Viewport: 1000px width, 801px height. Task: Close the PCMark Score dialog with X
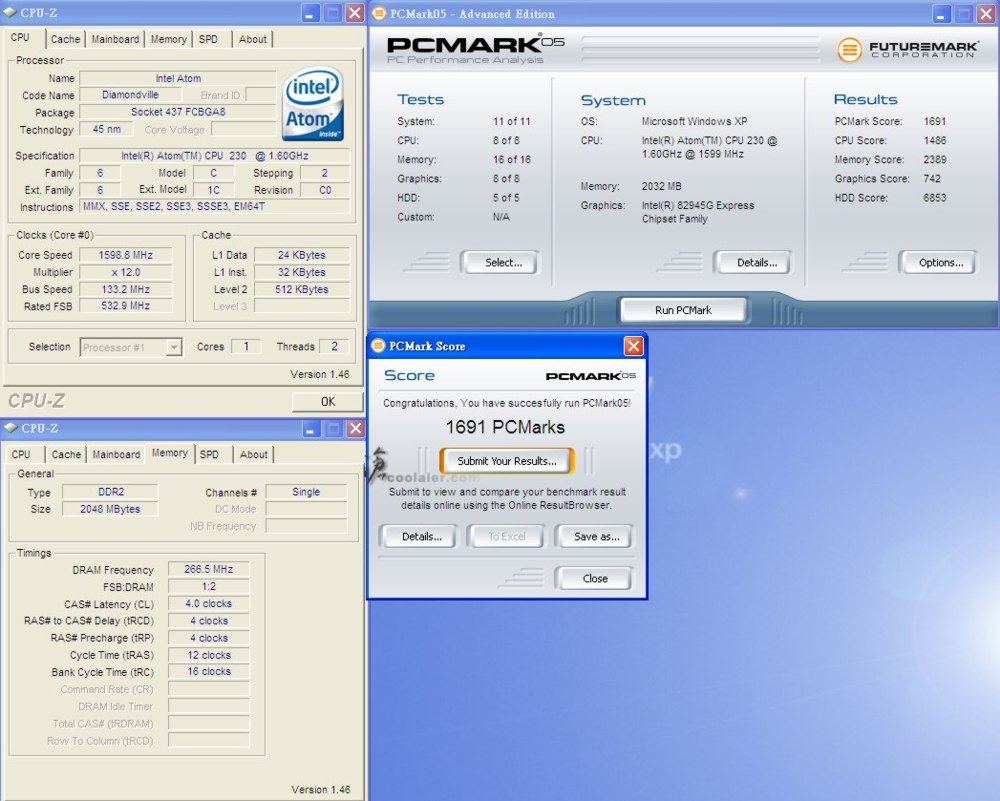click(633, 346)
